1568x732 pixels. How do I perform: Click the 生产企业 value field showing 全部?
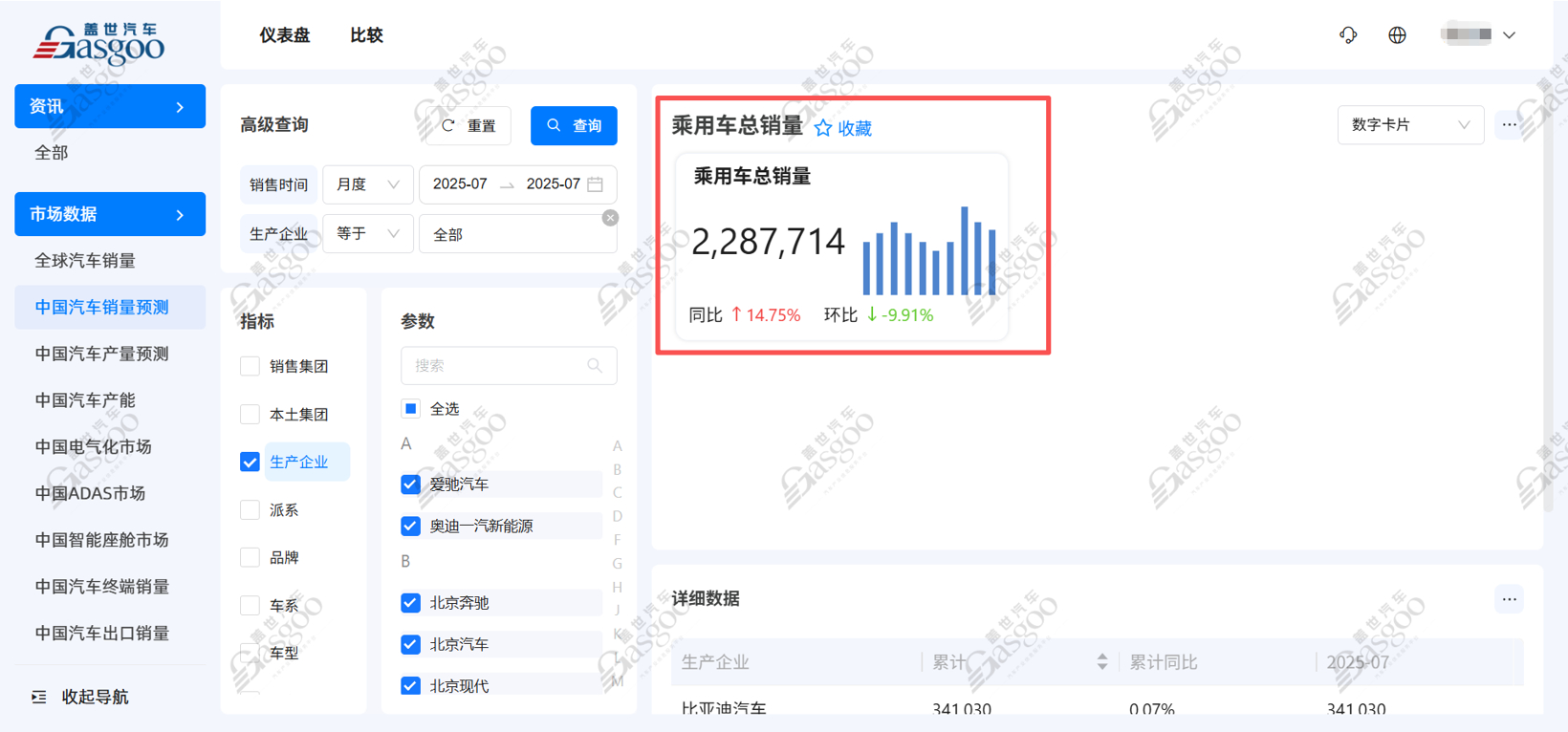click(518, 234)
